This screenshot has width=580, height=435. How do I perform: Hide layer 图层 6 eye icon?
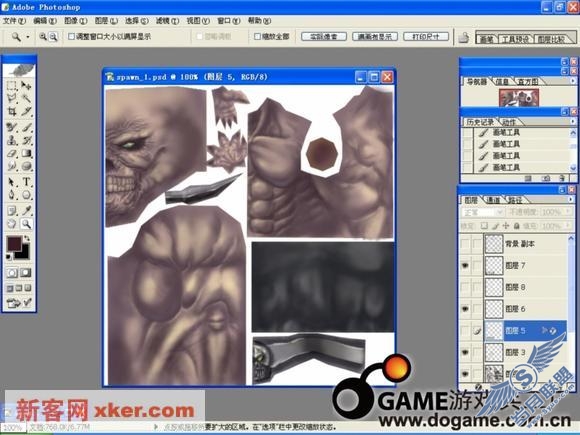[x=465, y=309]
